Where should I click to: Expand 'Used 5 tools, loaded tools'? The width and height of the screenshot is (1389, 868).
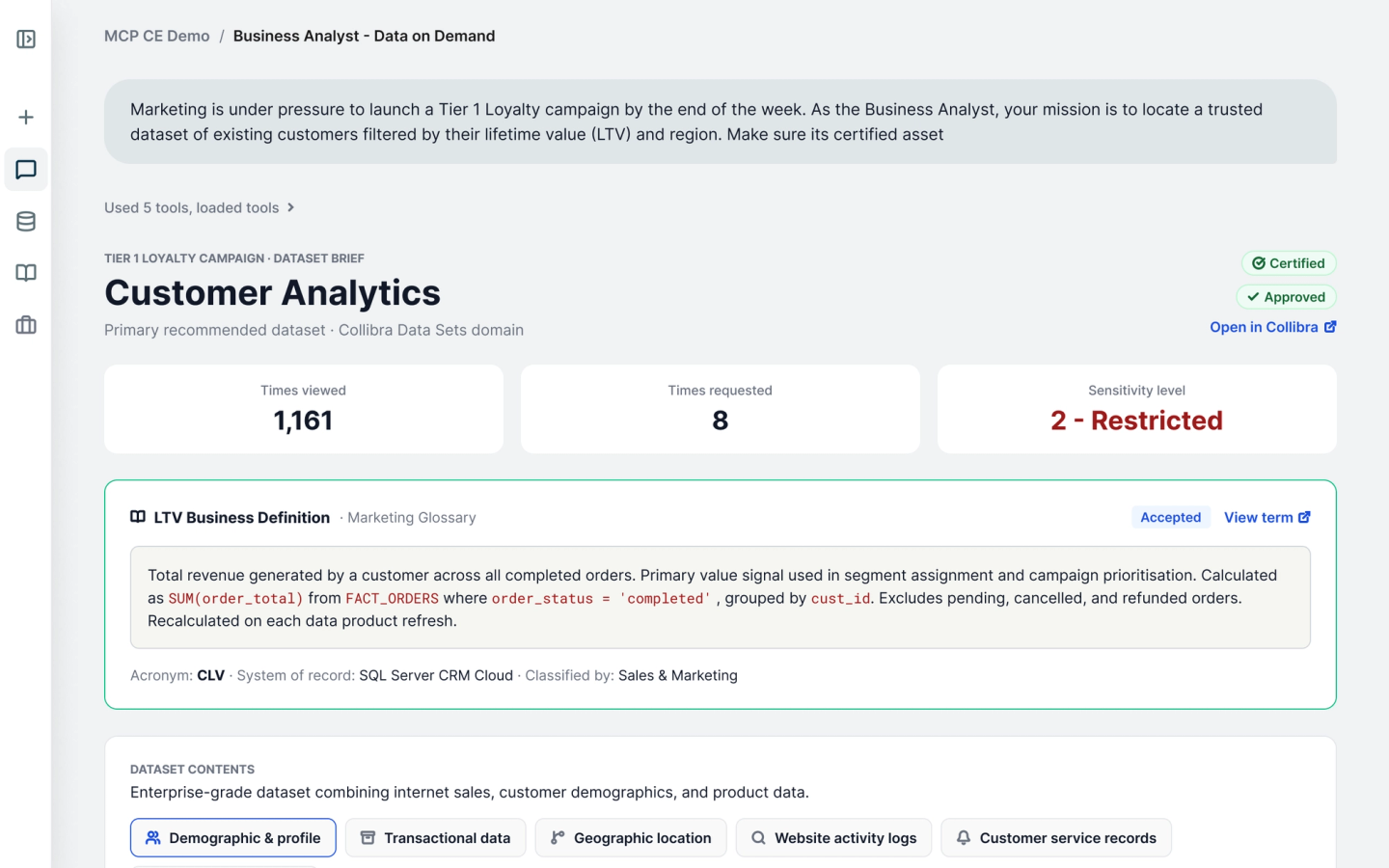pos(200,207)
